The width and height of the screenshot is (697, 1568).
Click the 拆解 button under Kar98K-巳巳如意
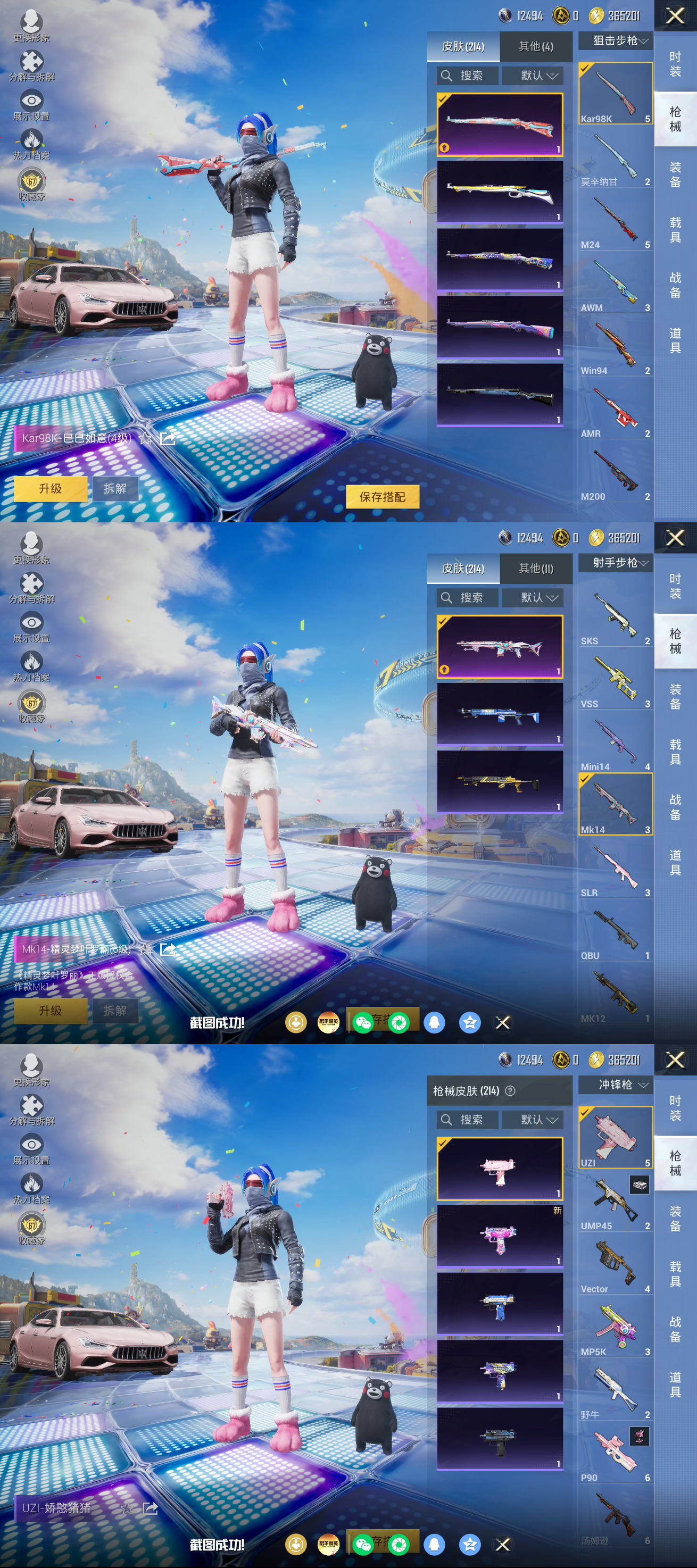click(115, 488)
